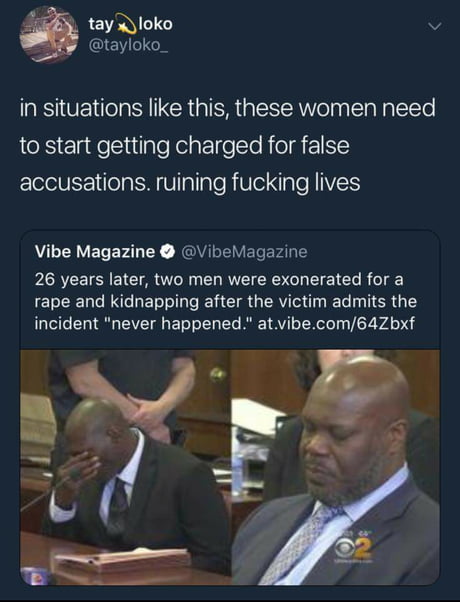The image size is (460, 602).
Task: Open the left photo of man covering his face
Action: tap(126, 467)
